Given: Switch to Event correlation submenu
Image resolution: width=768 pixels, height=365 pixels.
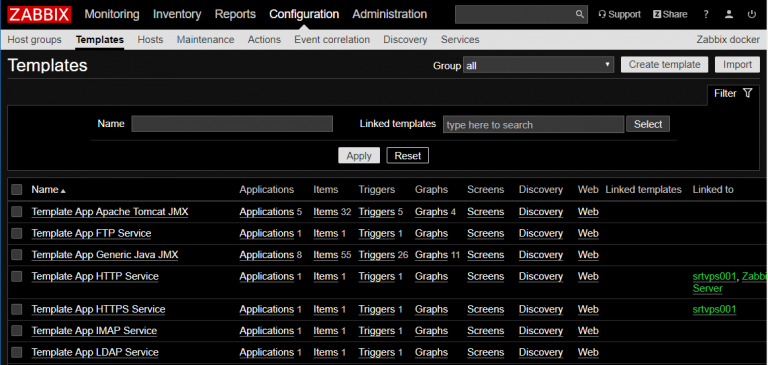Looking at the screenshot, I should coord(332,40).
